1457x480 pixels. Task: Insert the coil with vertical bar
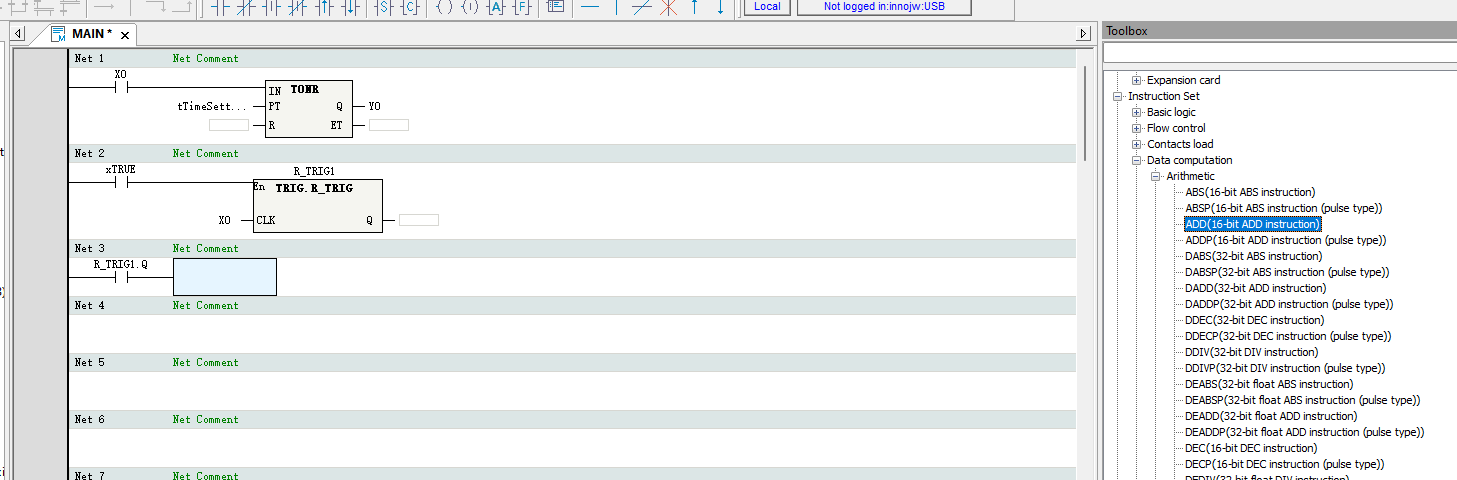point(470,6)
